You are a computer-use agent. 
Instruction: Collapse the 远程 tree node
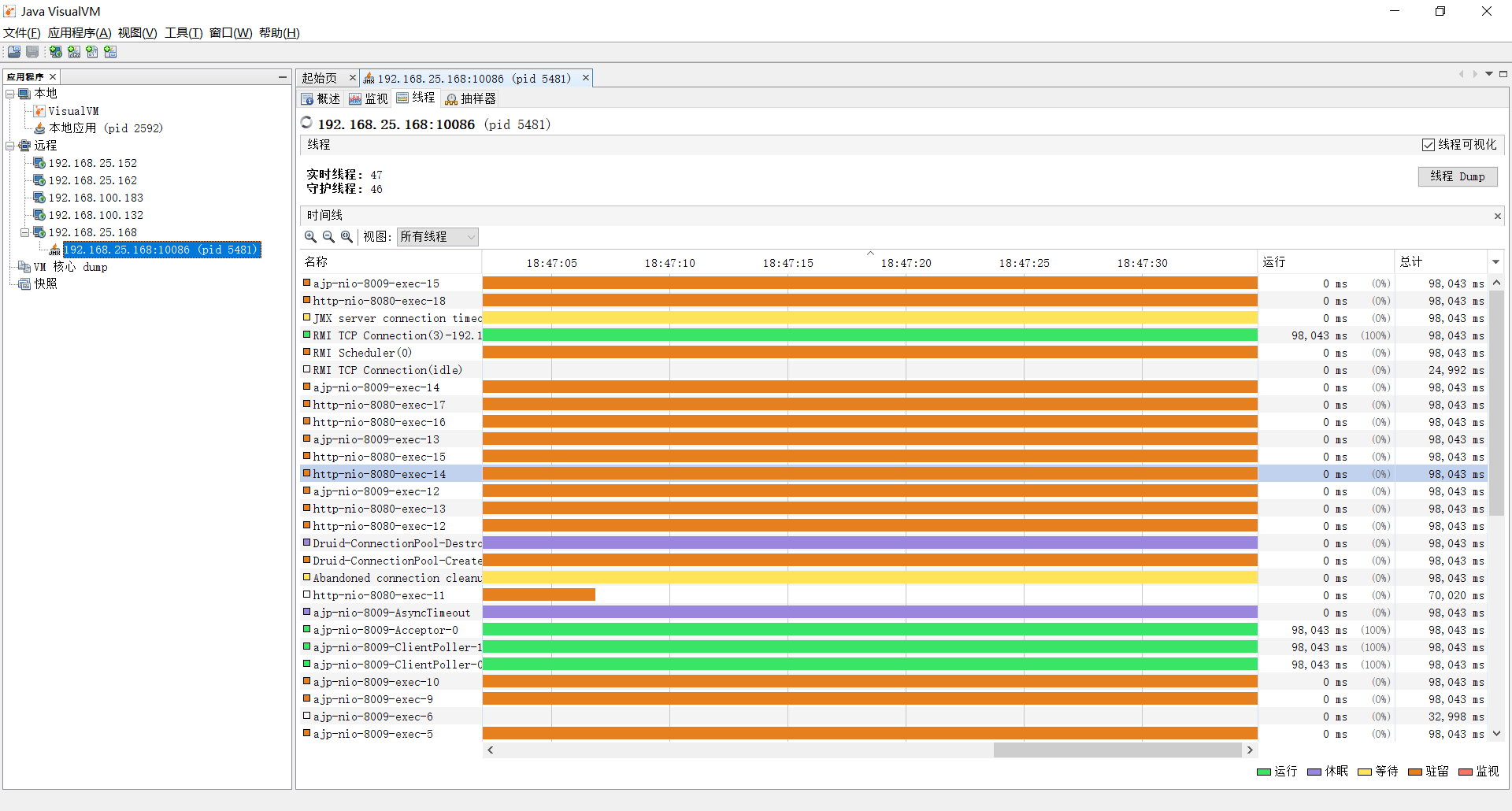coord(10,146)
